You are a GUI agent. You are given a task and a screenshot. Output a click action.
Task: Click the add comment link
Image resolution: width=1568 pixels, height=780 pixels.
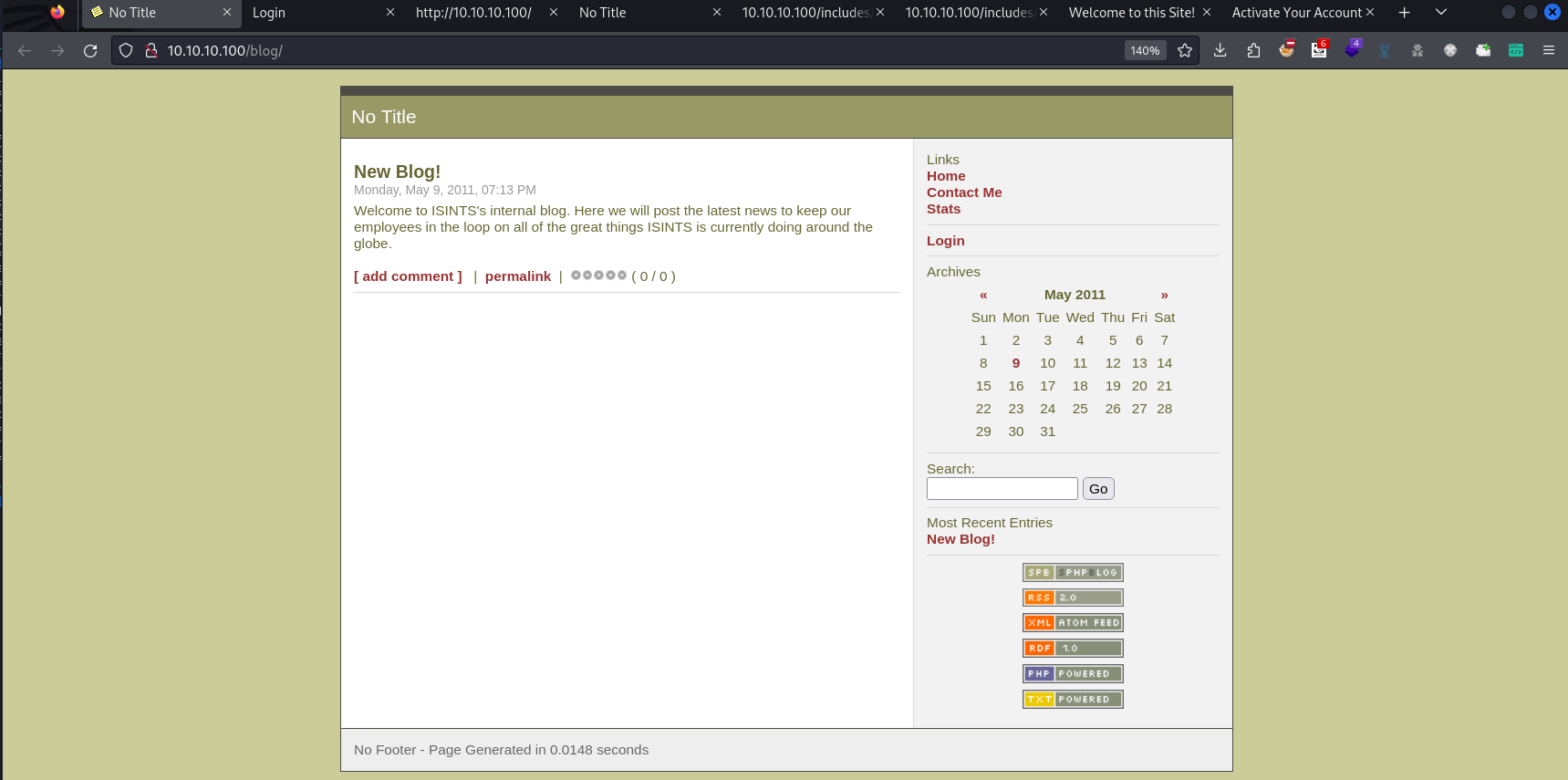[x=408, y=276]
